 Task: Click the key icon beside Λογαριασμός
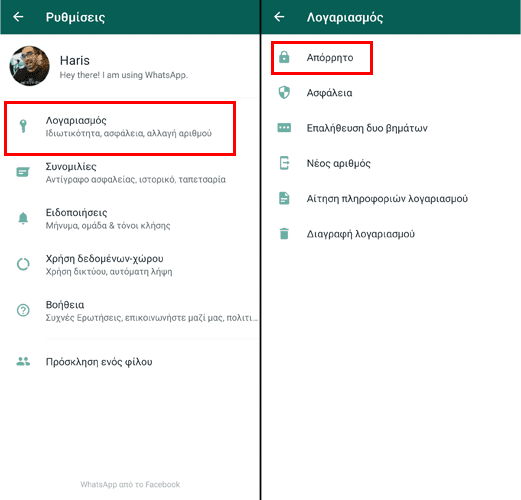23,126
